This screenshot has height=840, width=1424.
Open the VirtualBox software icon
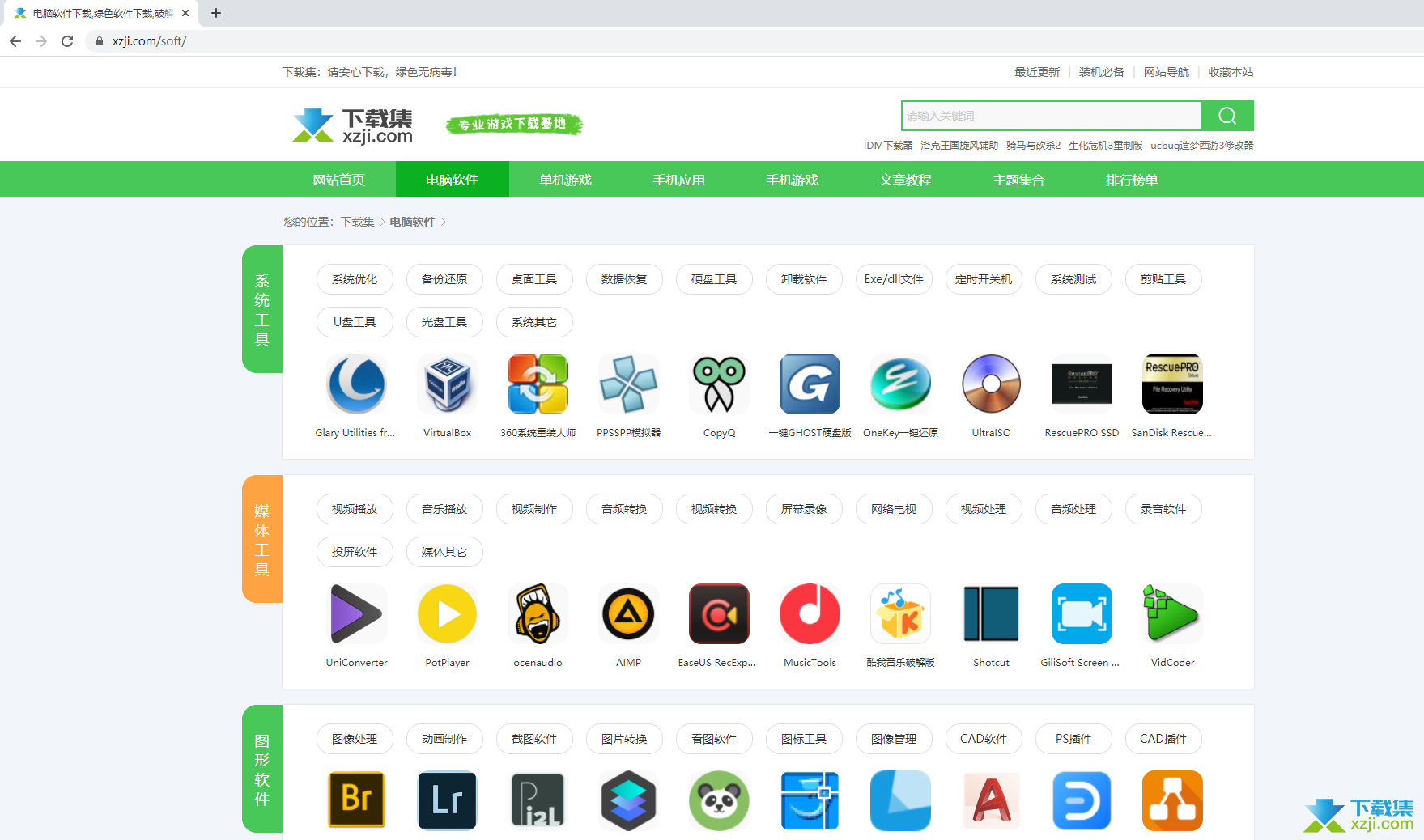(x=447, y=384)
